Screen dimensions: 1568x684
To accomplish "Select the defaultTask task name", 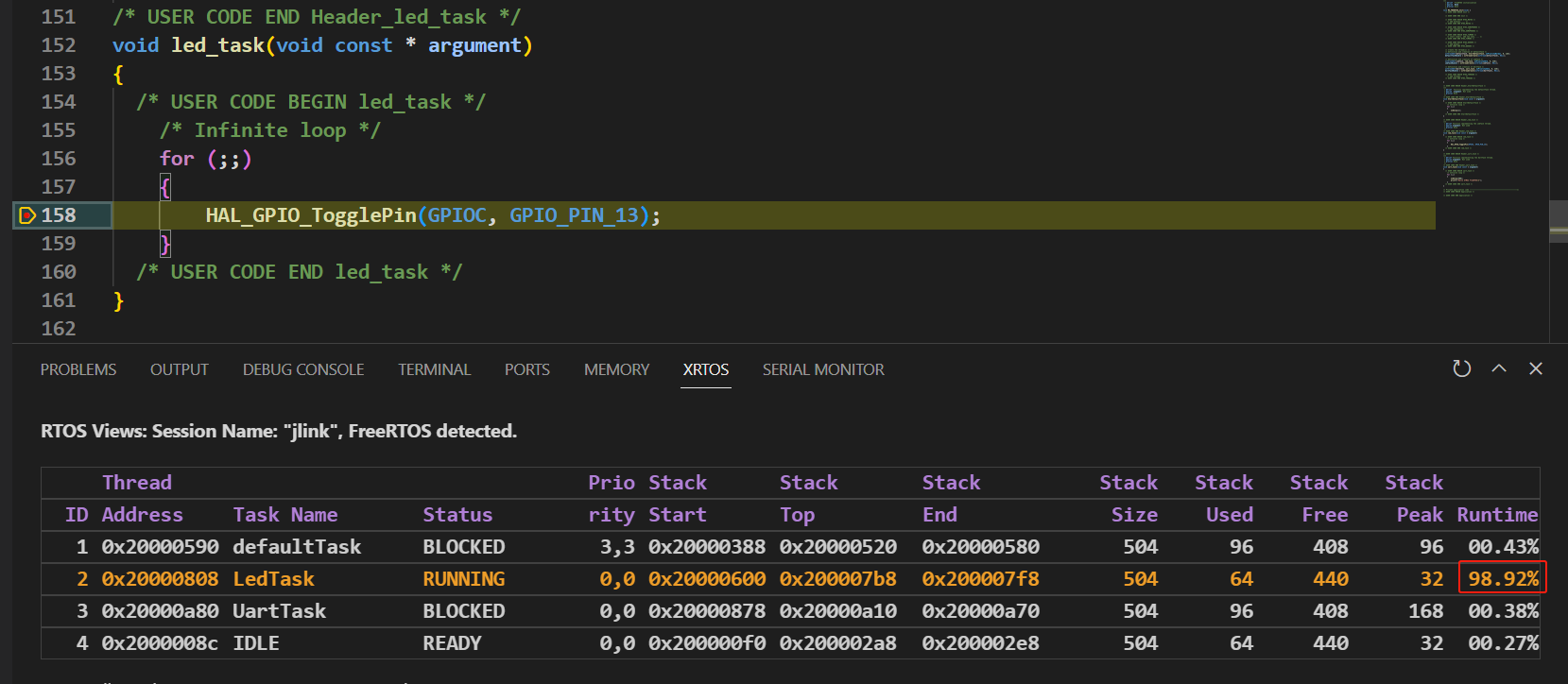I will [297, 547].
